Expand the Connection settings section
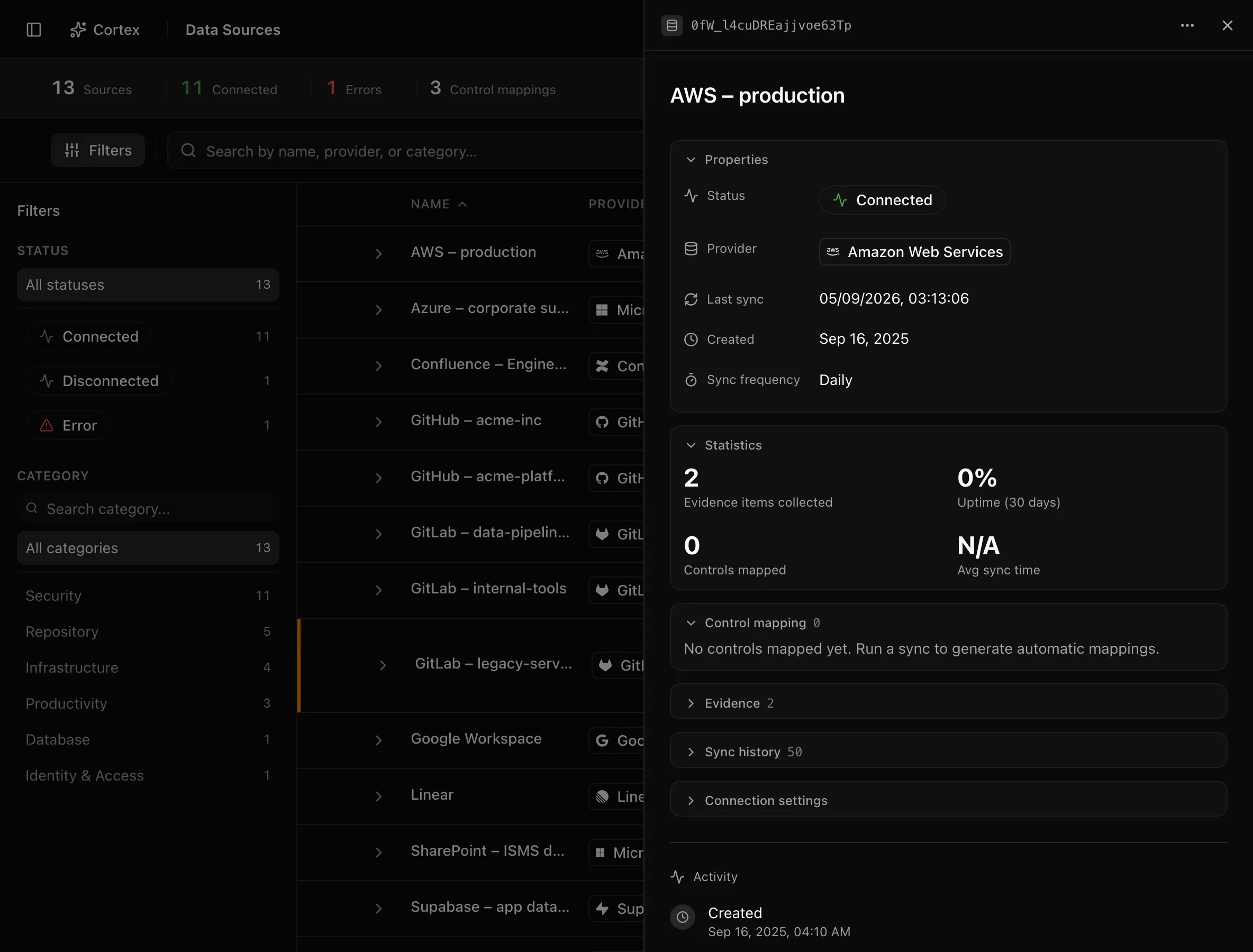1253x952 pixels. (949, 800)
